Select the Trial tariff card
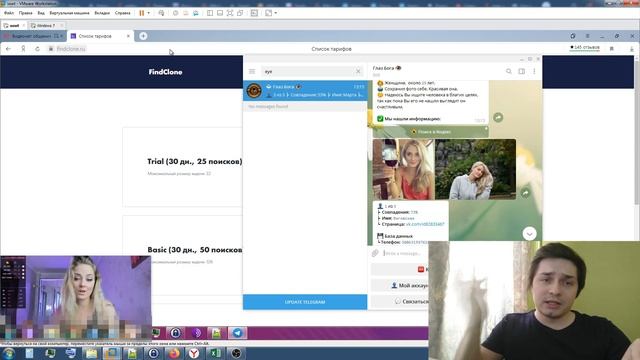The width and height of the screenshot is (640, 360). pos(182,167)
